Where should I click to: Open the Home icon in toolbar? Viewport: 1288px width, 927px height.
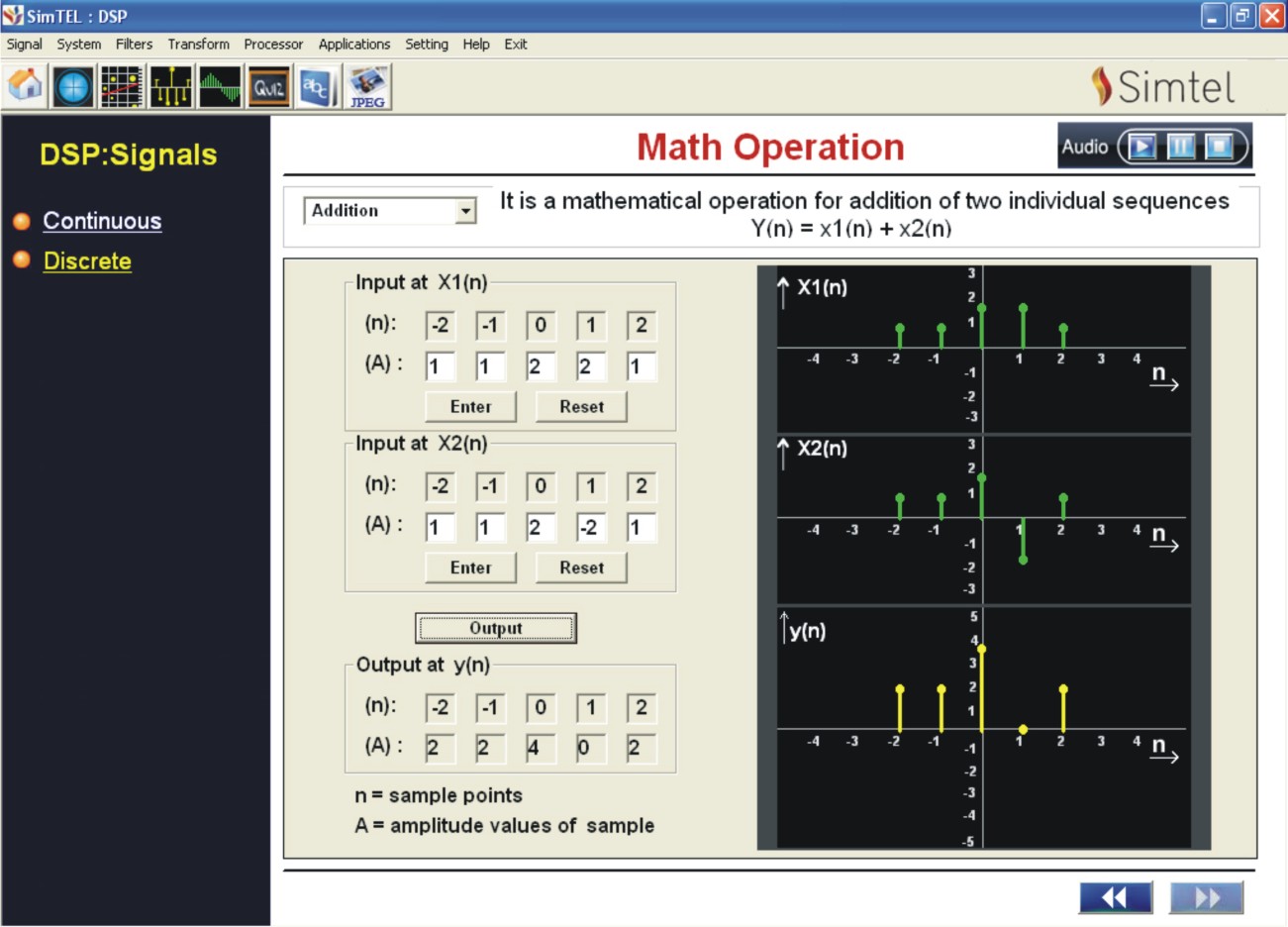[x=26, y=86]
